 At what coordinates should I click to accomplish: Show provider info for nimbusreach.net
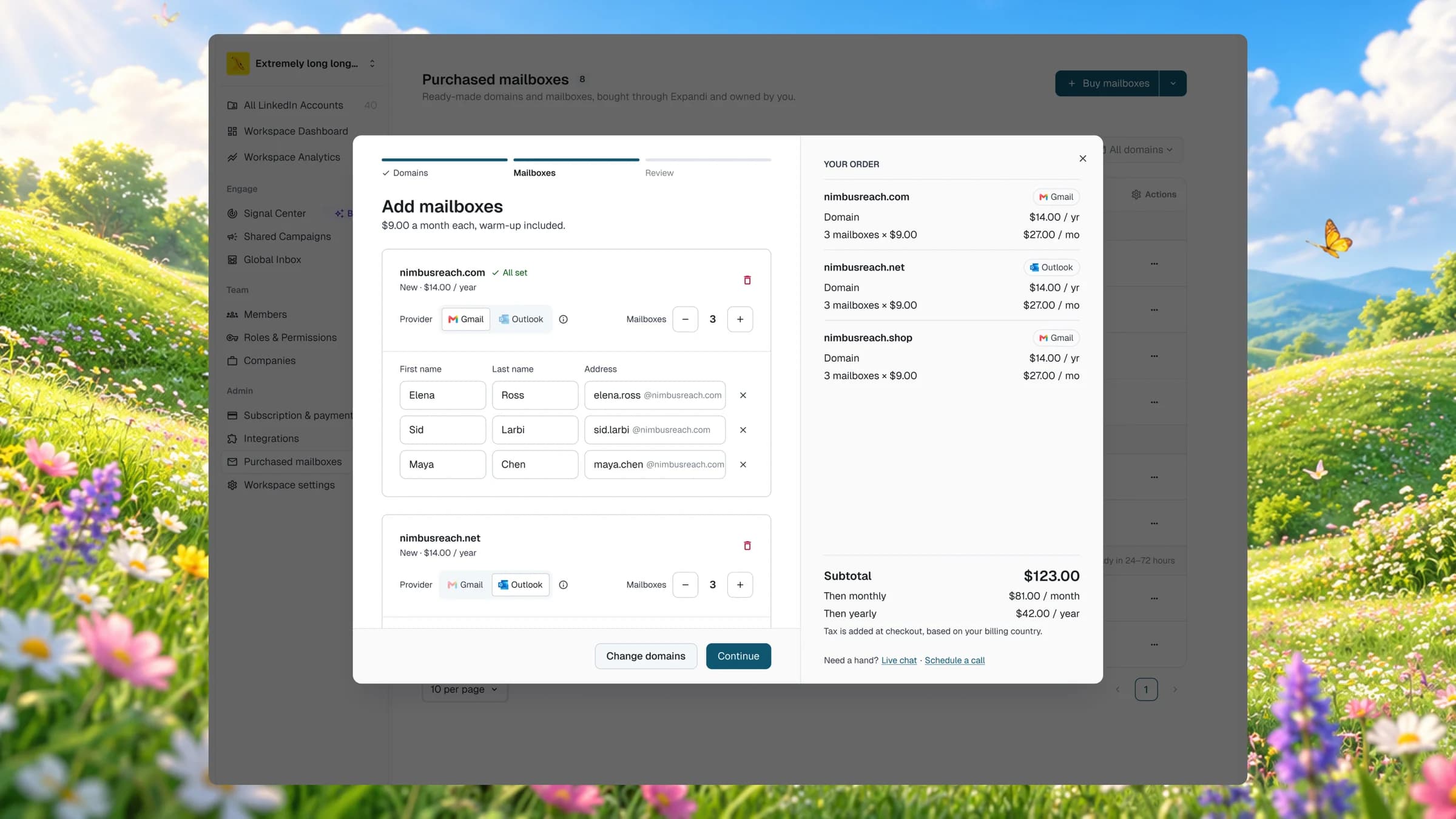[563, 585]
